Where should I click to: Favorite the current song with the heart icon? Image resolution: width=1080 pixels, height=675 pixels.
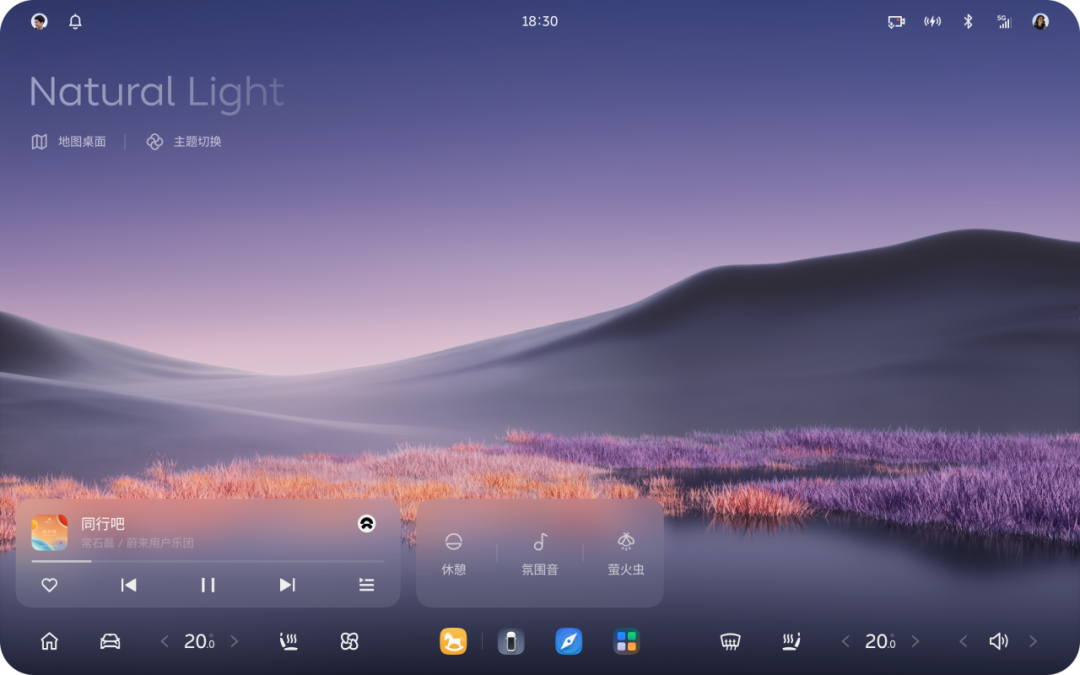click(x=50, y=585)
